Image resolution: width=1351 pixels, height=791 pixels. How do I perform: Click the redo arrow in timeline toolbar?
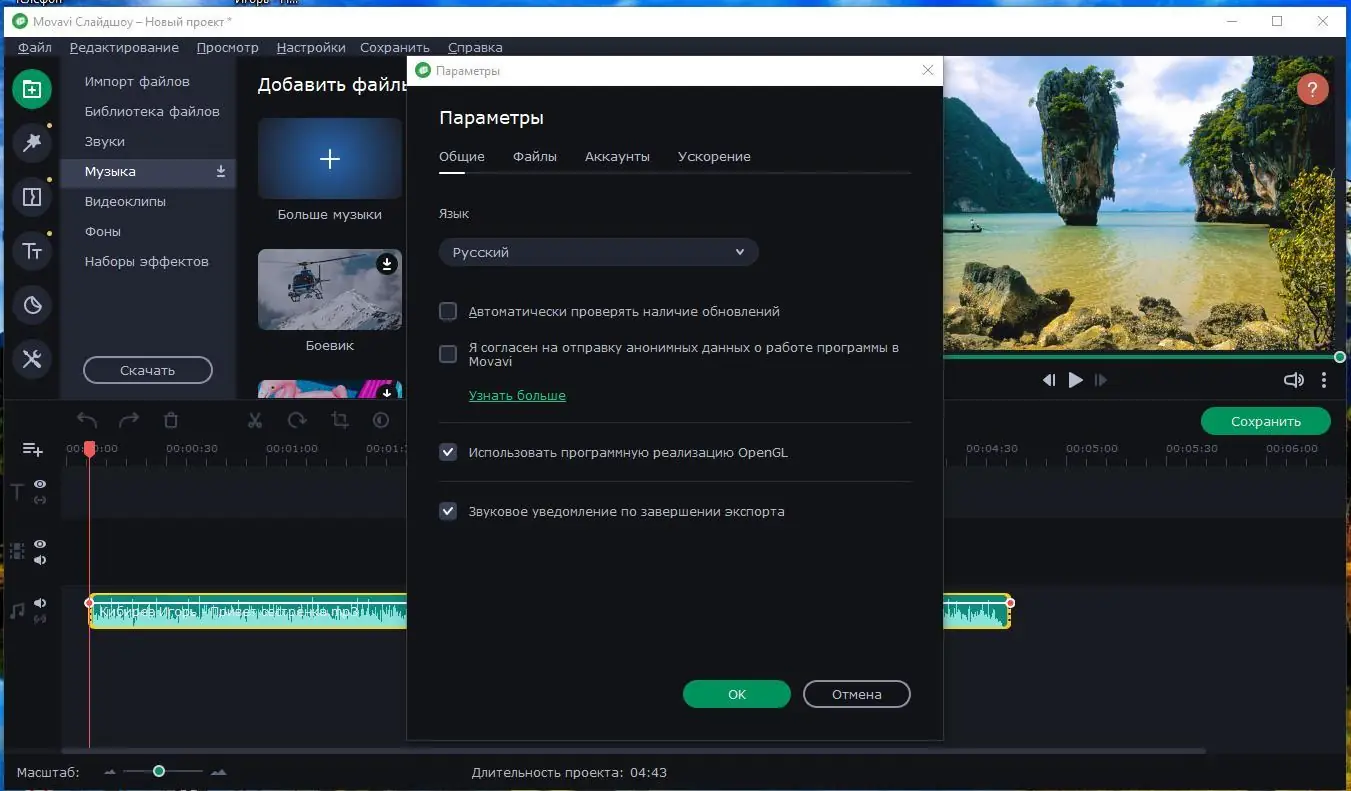click(129, 421)
